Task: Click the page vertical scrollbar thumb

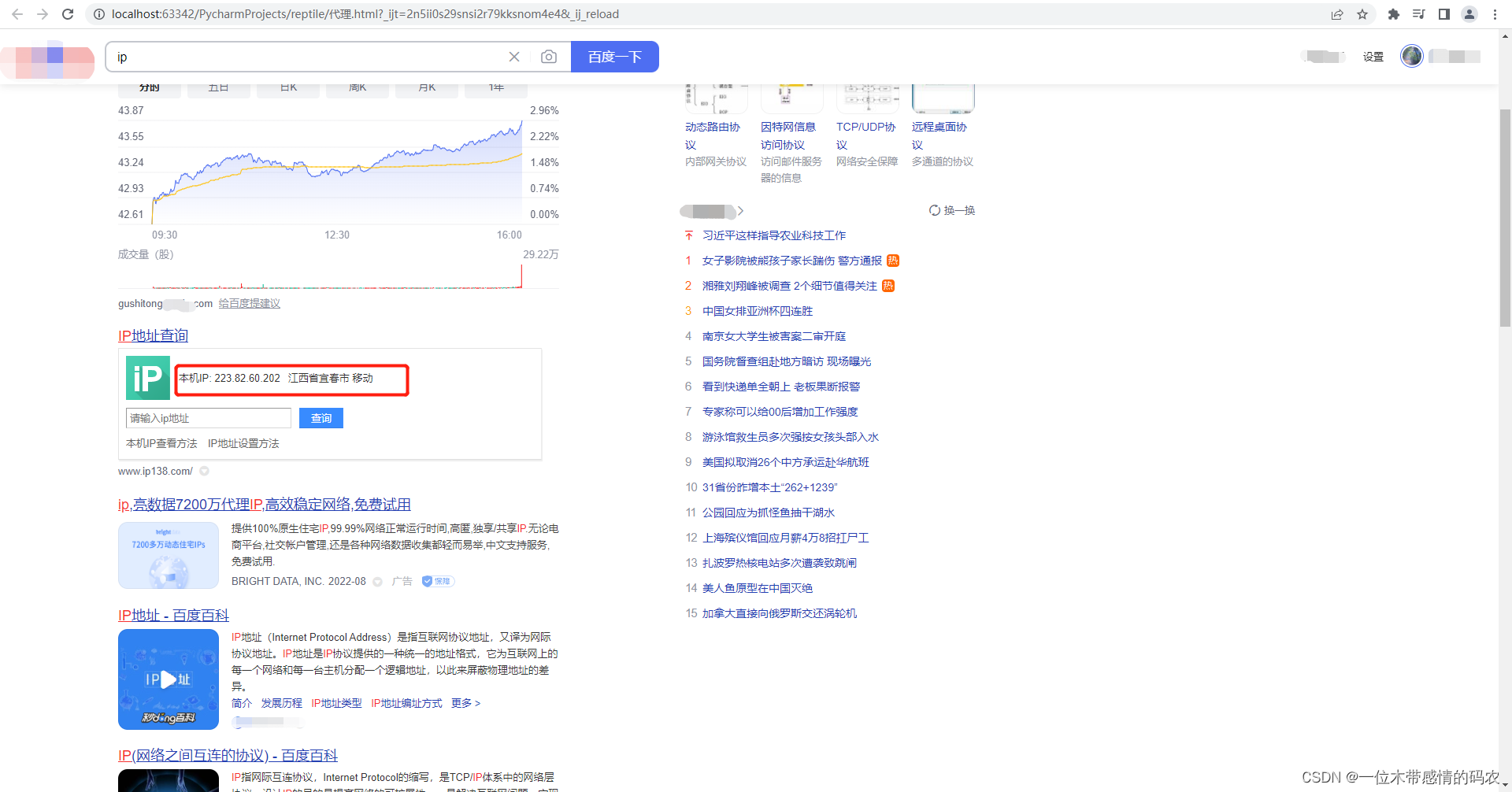Action: click(1505, 217)
